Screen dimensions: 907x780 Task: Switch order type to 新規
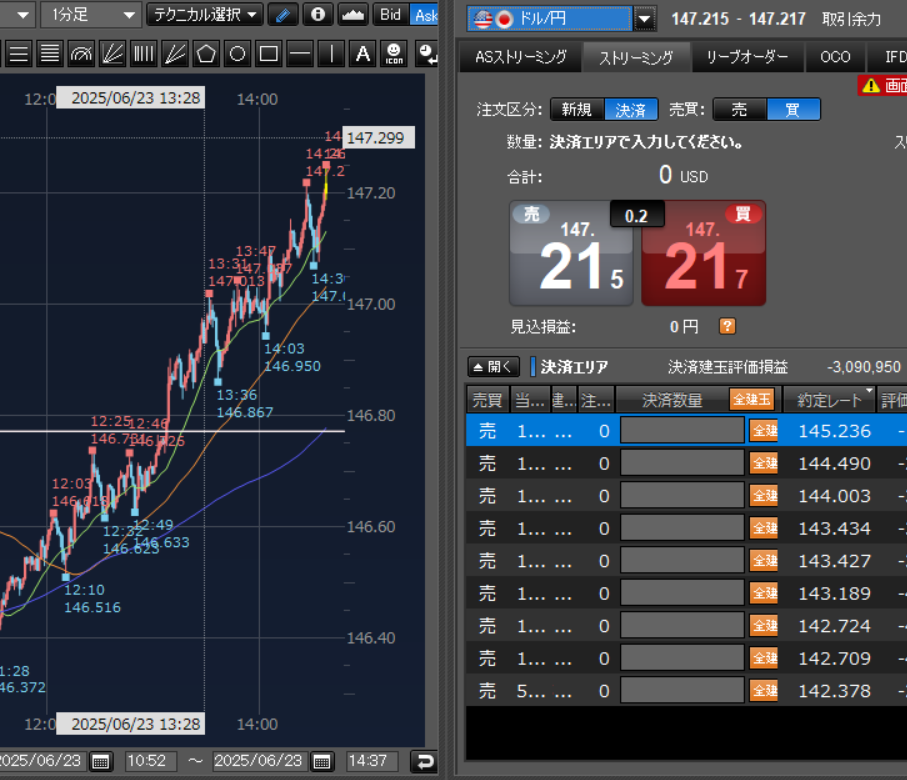576,110
